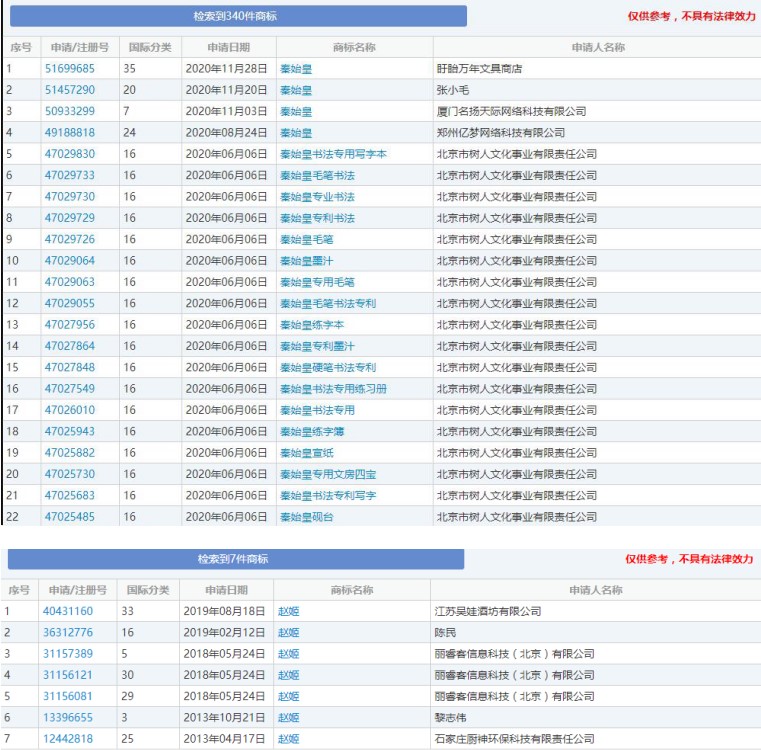
Task: Open application number 47029726
Action: [69, 240]
